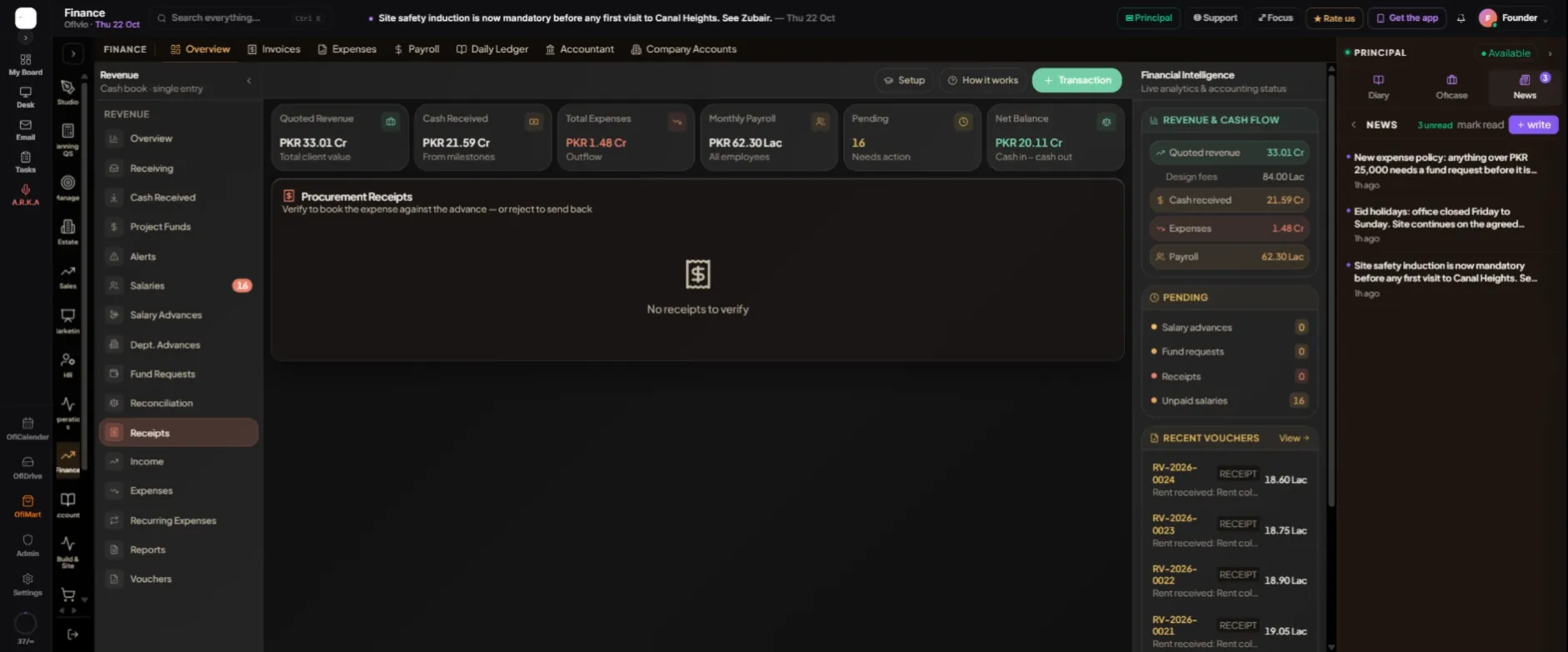Click the notification bell icon

(1461, 18)
